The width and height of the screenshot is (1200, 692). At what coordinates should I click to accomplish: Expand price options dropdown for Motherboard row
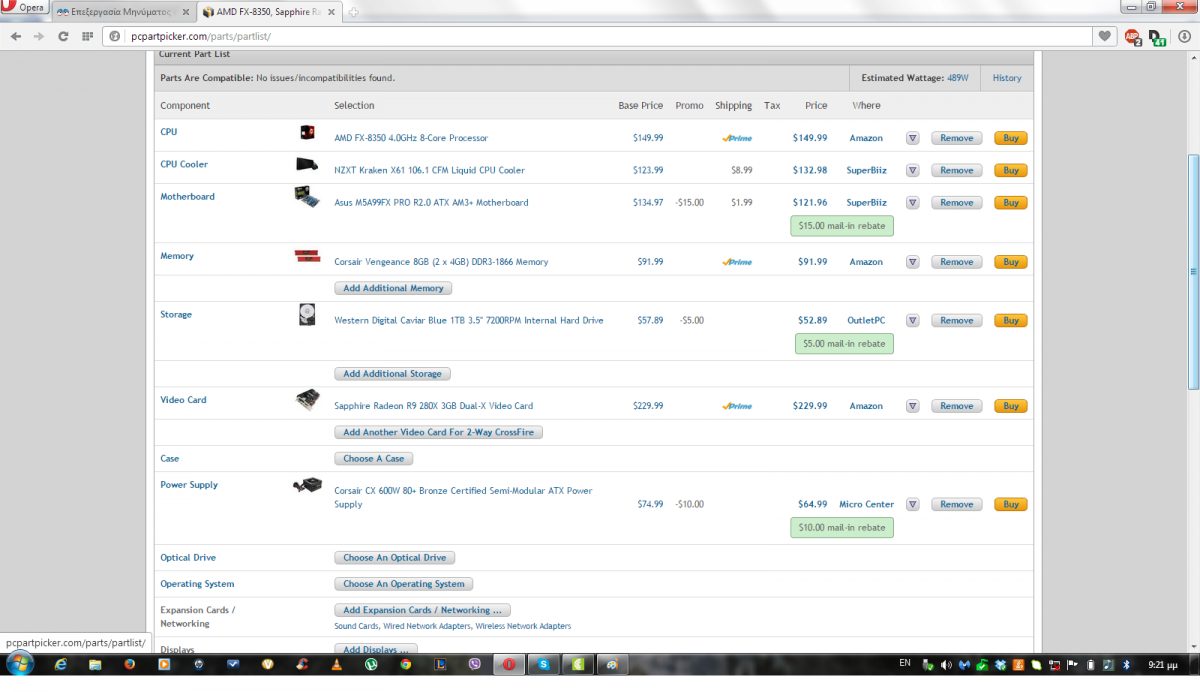pyautogui.click(x=912, y=202)
